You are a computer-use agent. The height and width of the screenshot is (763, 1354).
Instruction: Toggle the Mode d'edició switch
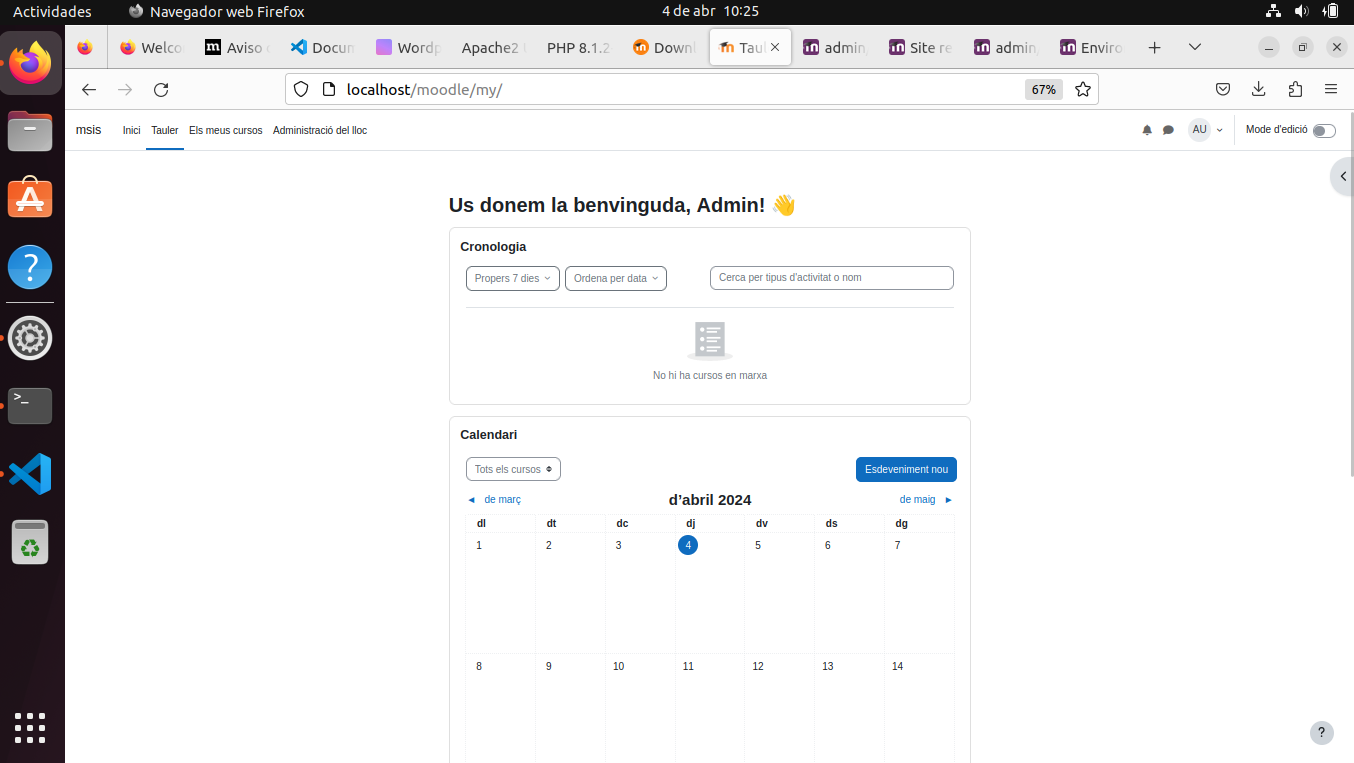[1323, 131]
